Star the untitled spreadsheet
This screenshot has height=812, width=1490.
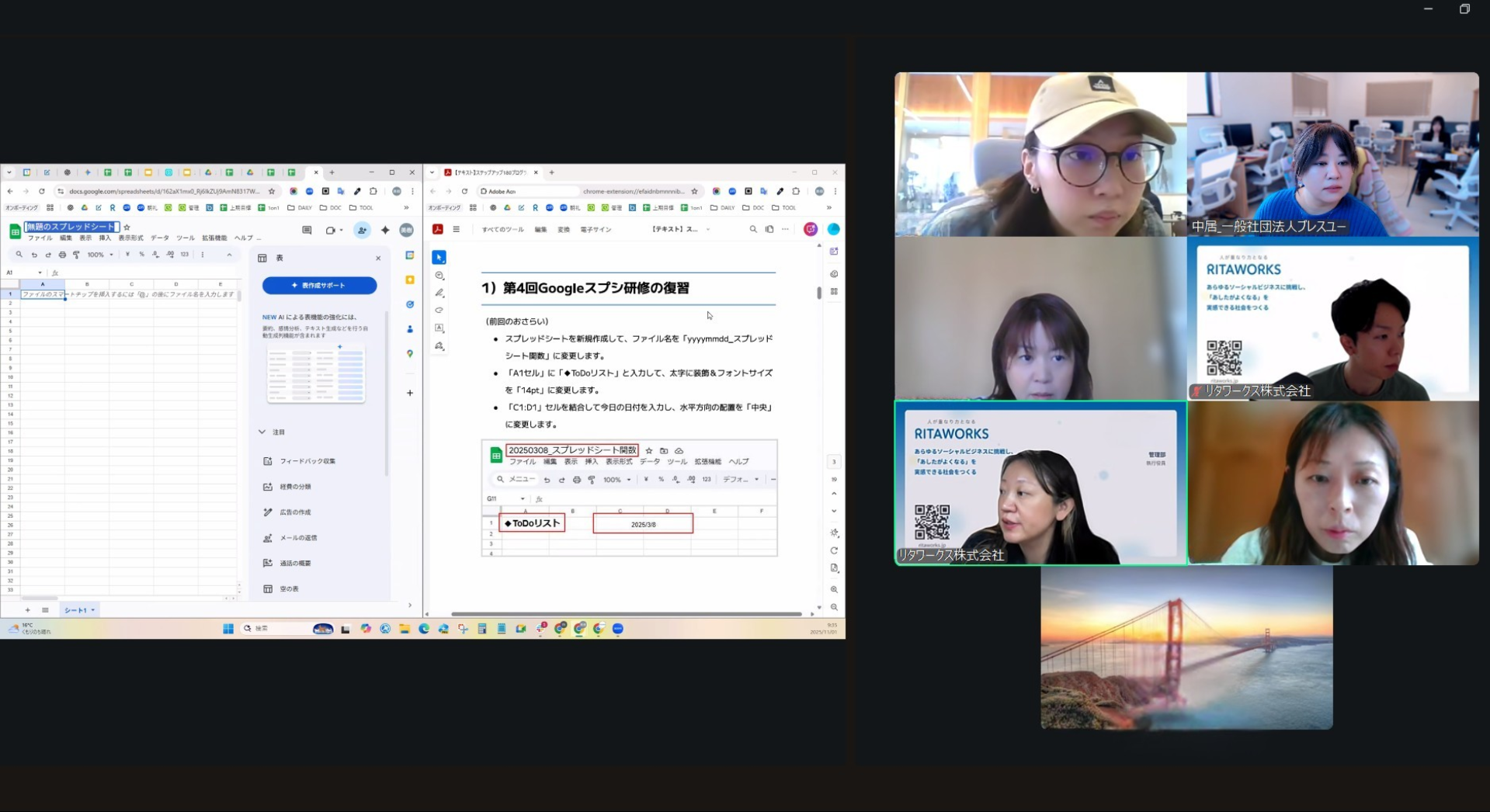(127, 227)
